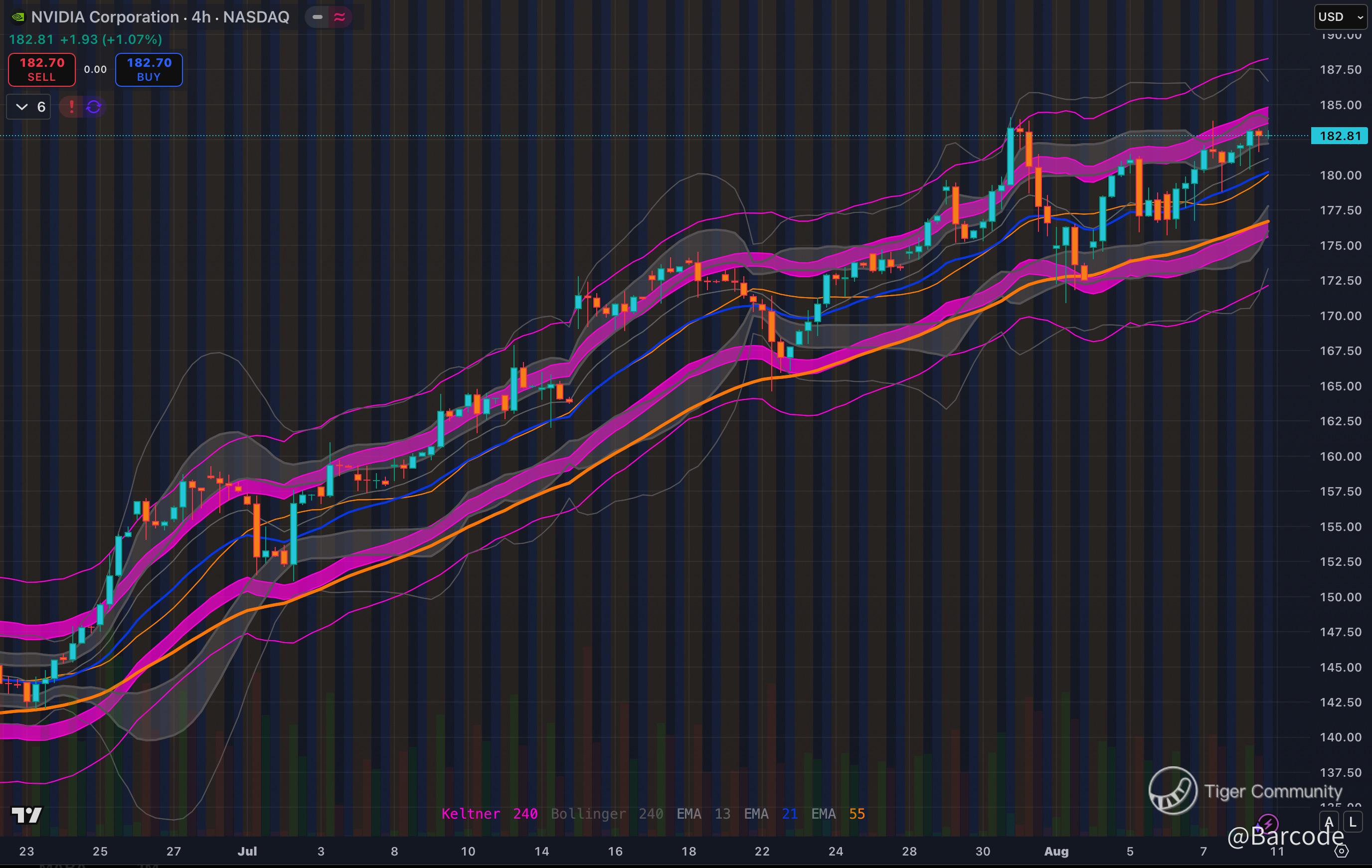Screen dimensions: 1372x868
Task: Open the USD currency dropdown
Action: click(x=1339, y=17)
